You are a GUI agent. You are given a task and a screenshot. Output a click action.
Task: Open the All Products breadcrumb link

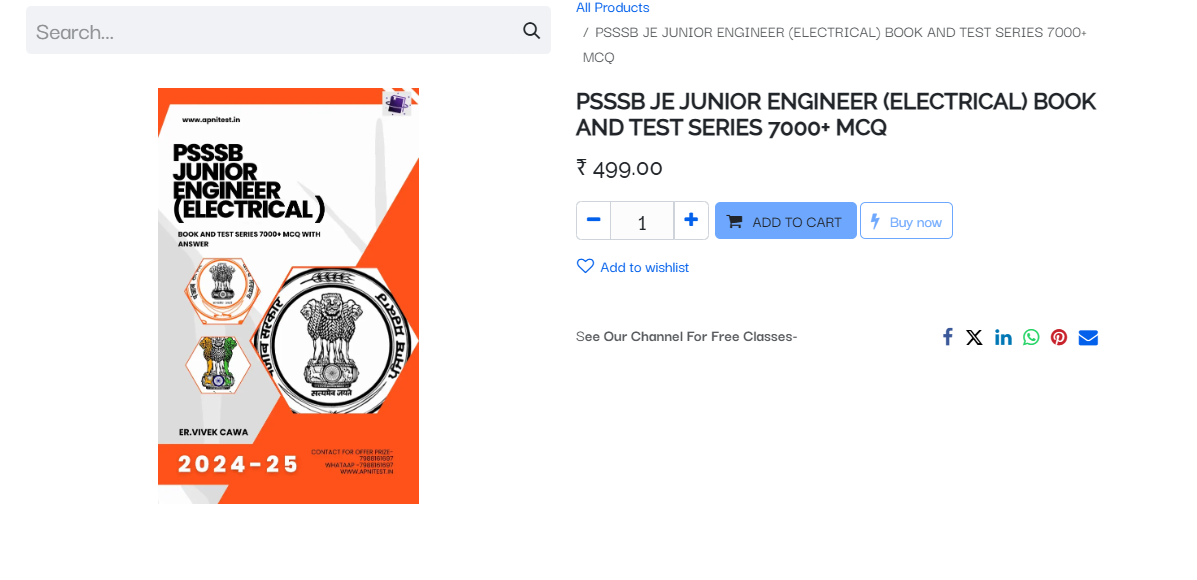pos(612,8)
